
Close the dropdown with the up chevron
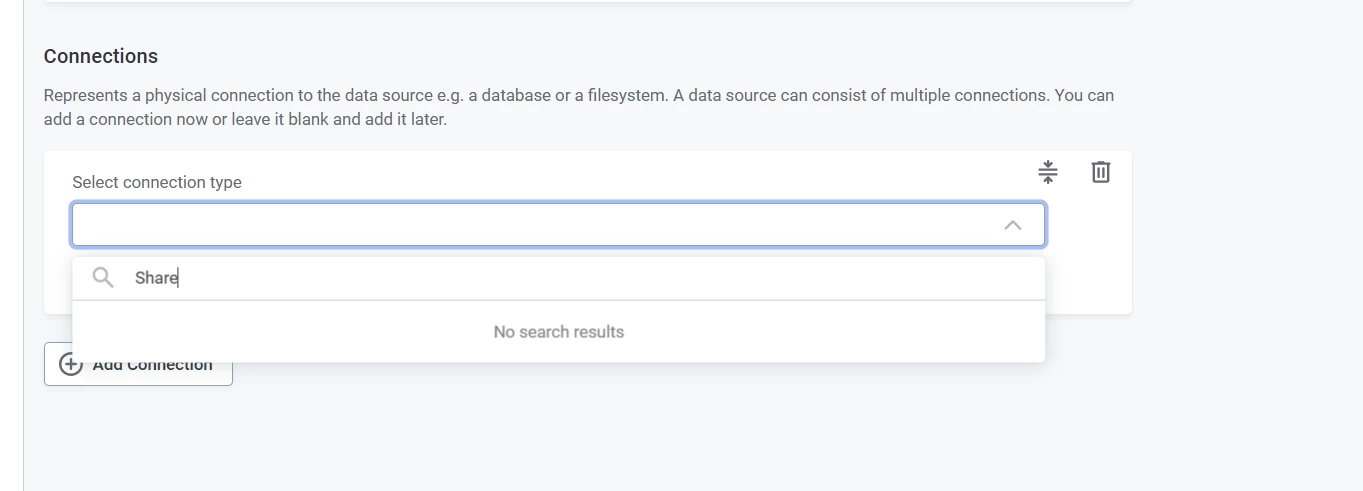(1012, 225)
